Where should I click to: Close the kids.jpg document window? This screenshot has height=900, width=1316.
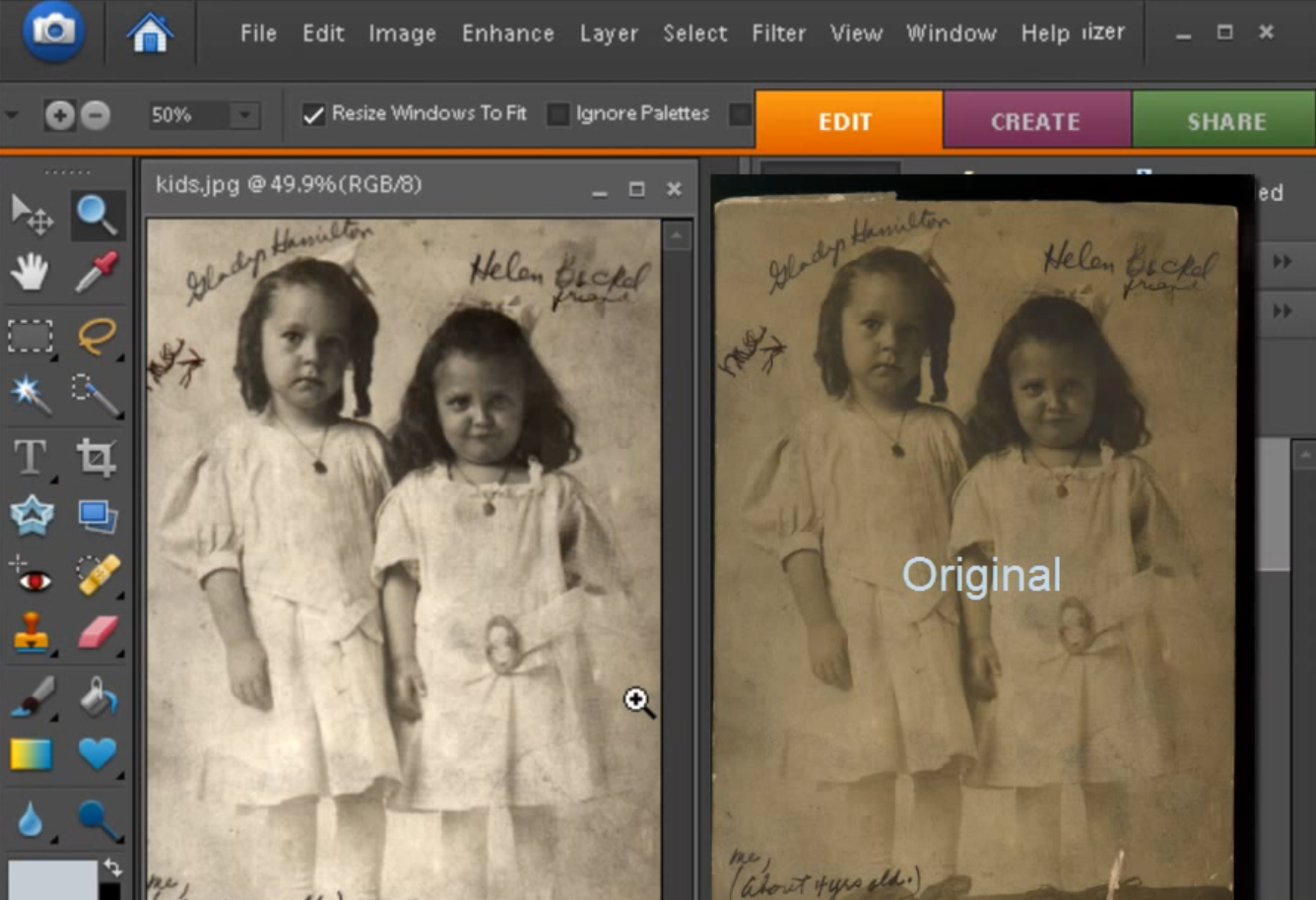(674, 189)
